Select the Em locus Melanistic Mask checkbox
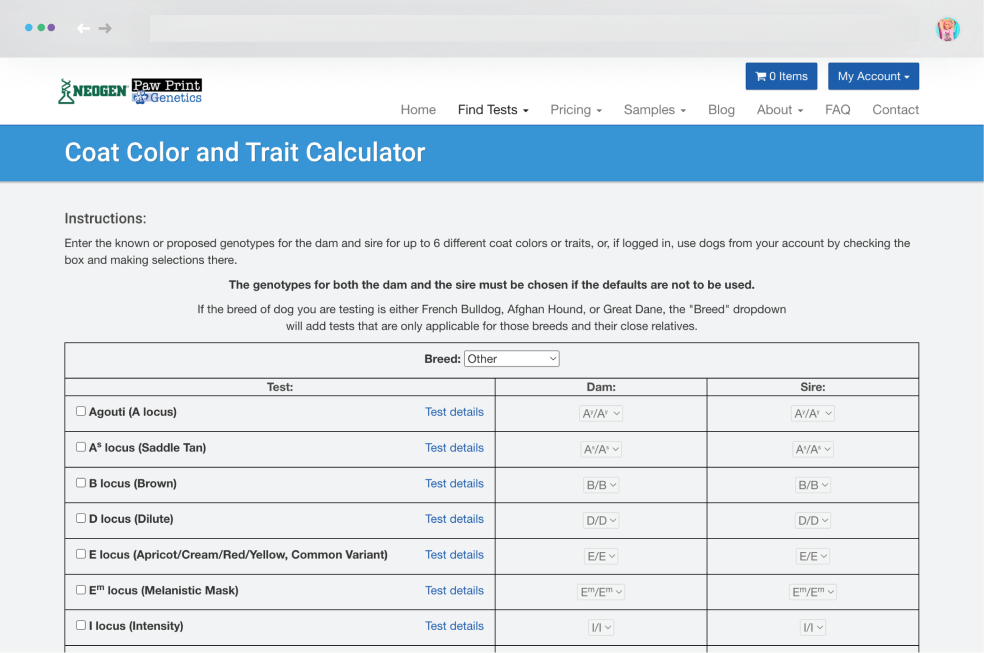 (81, 590)
